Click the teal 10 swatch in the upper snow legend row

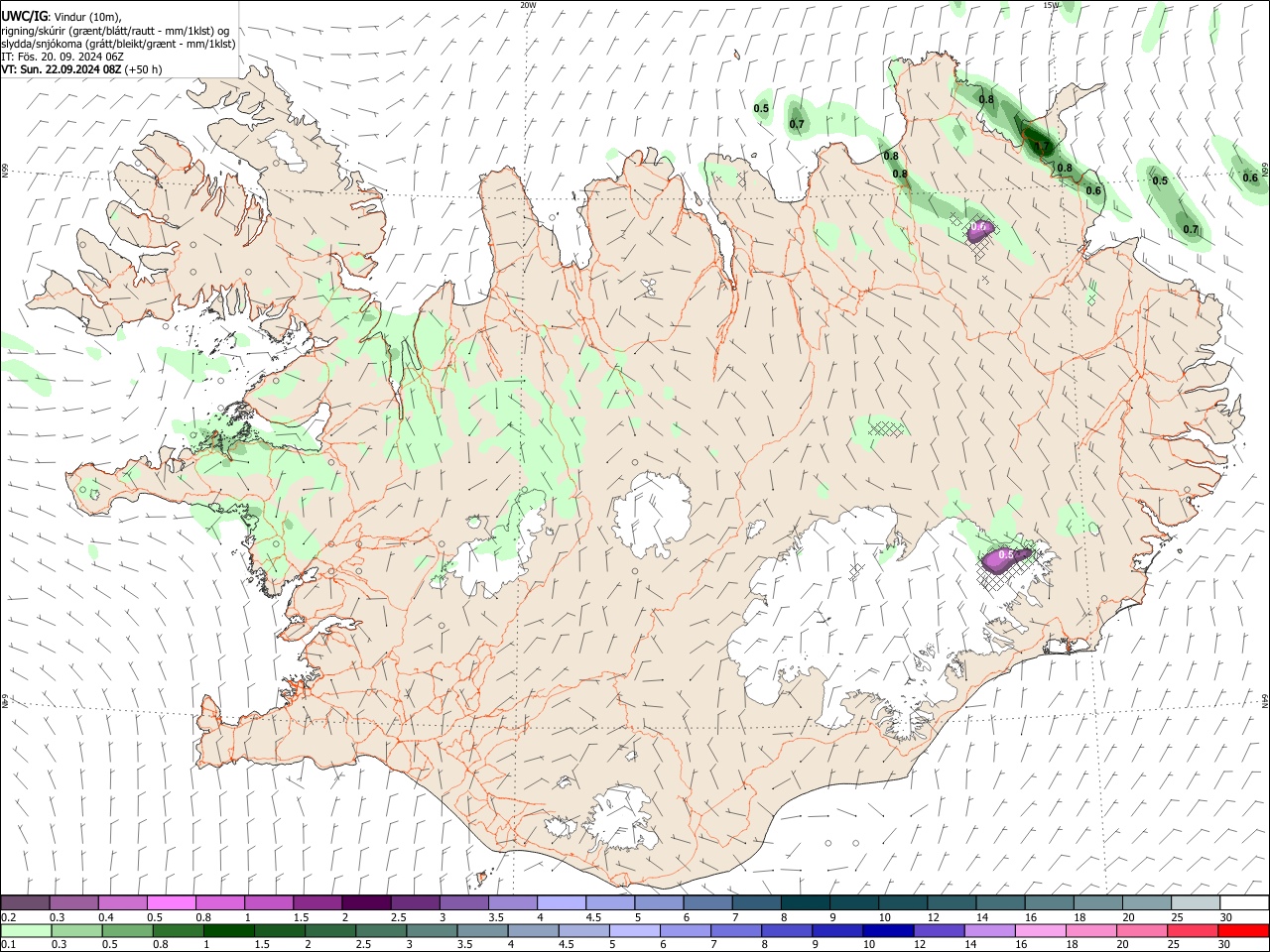[902, 903]
